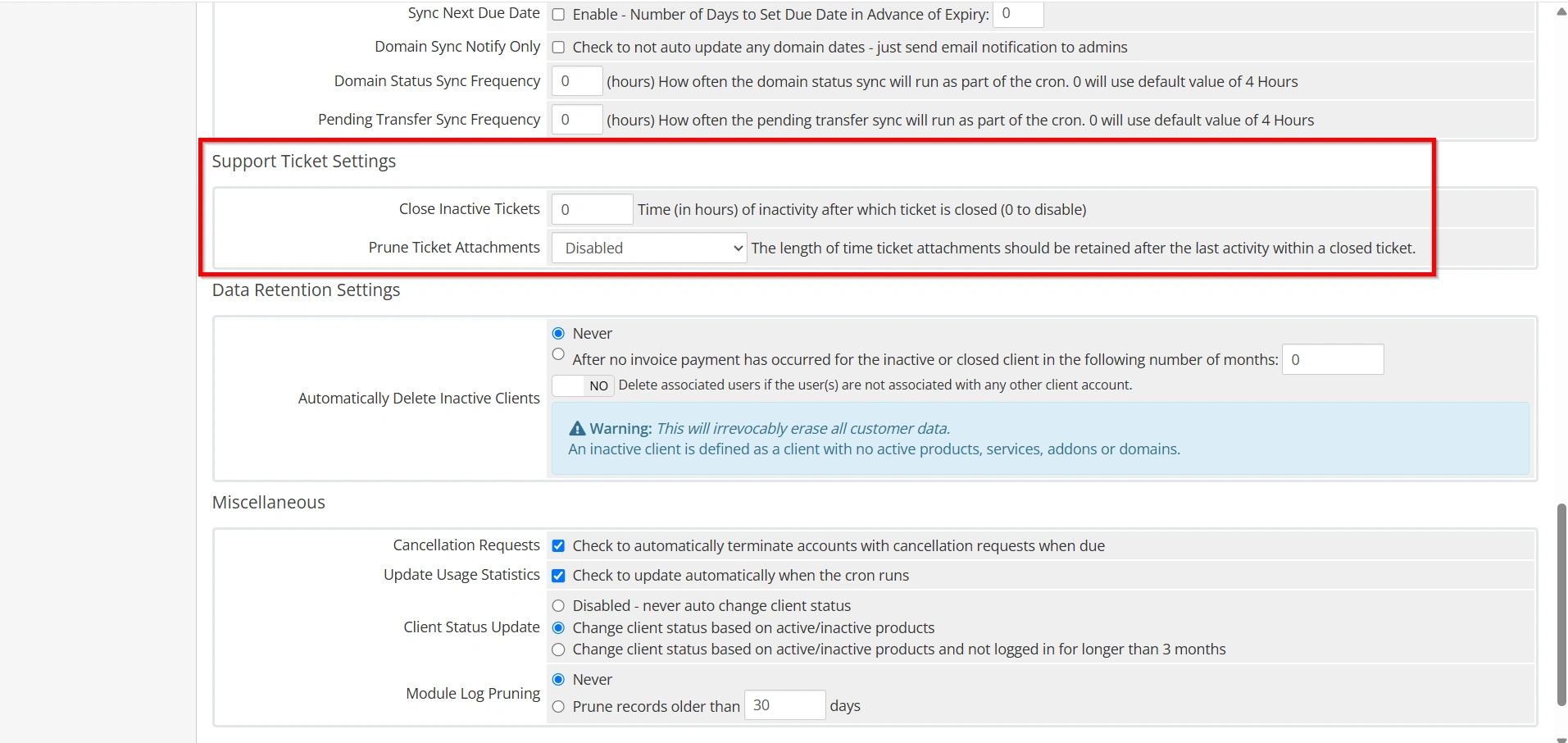Image resolution: width=1568 pixels, height=743 pixels.
Task: Click the Close Inactive Tickets hours field
Action: (592, 209)
